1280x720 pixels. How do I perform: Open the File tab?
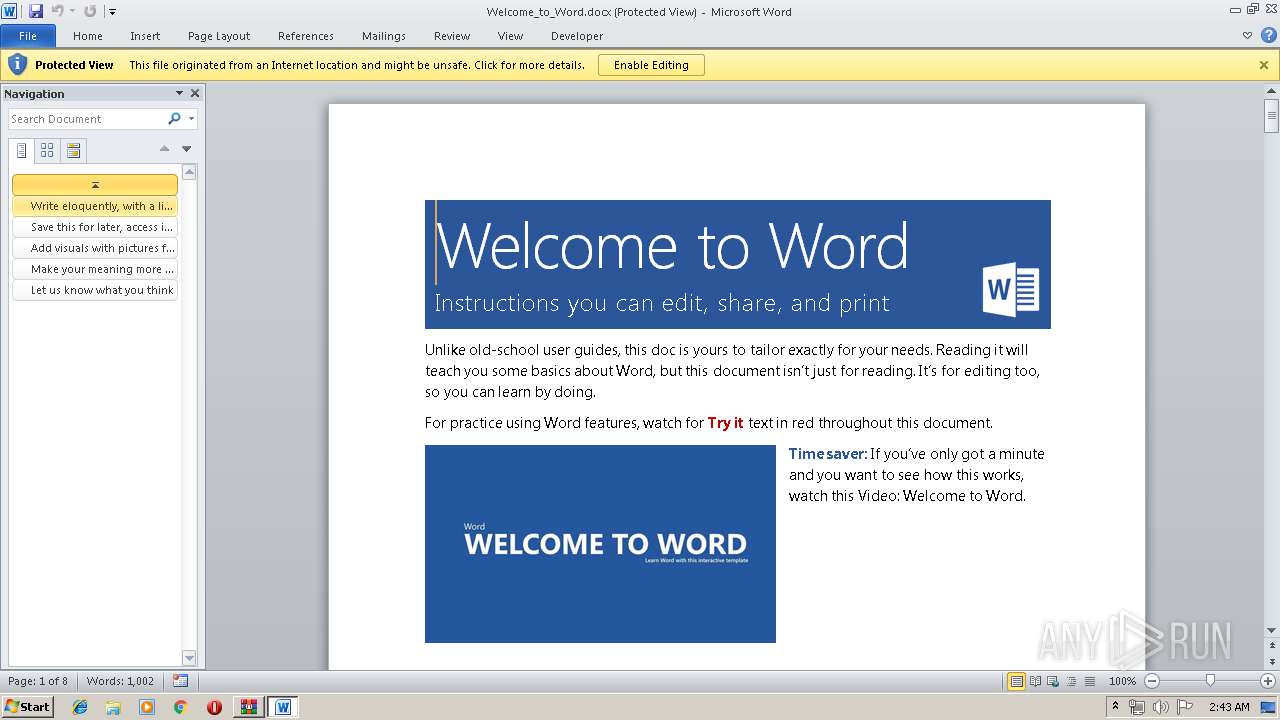28,36
